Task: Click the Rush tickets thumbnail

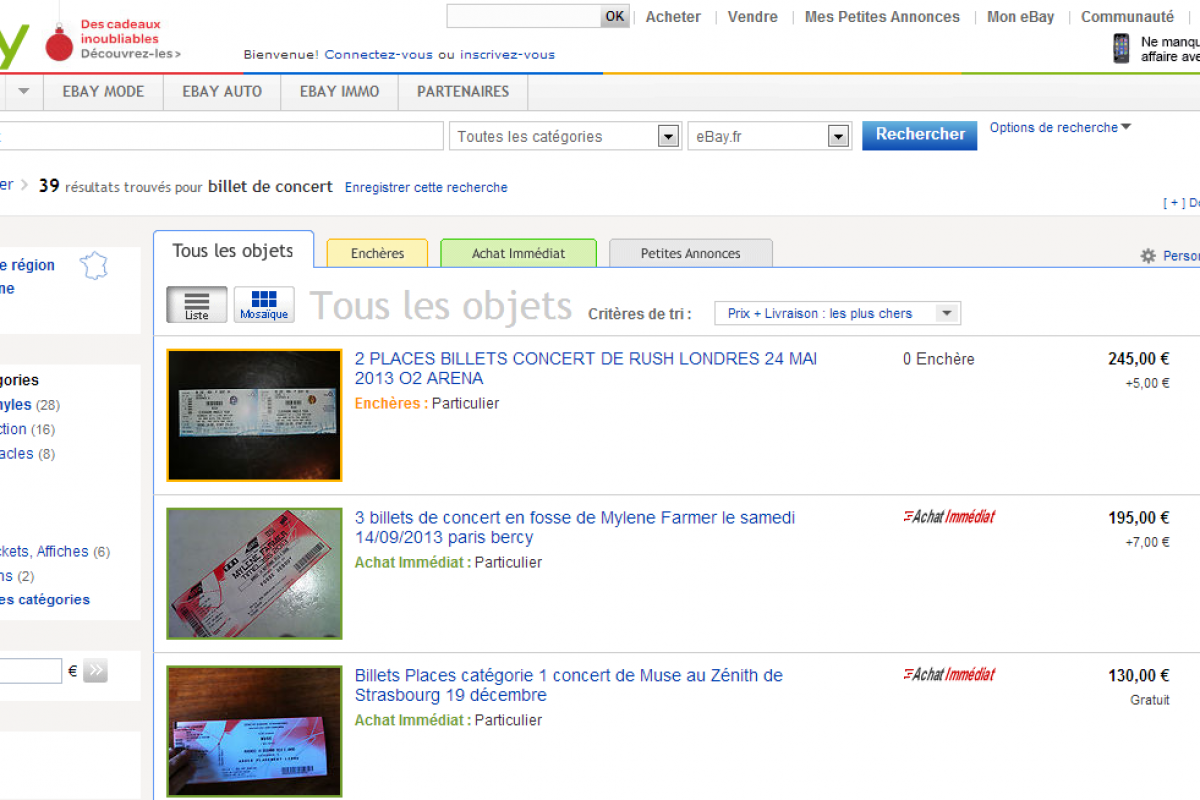Action: (x=254, y=415)
